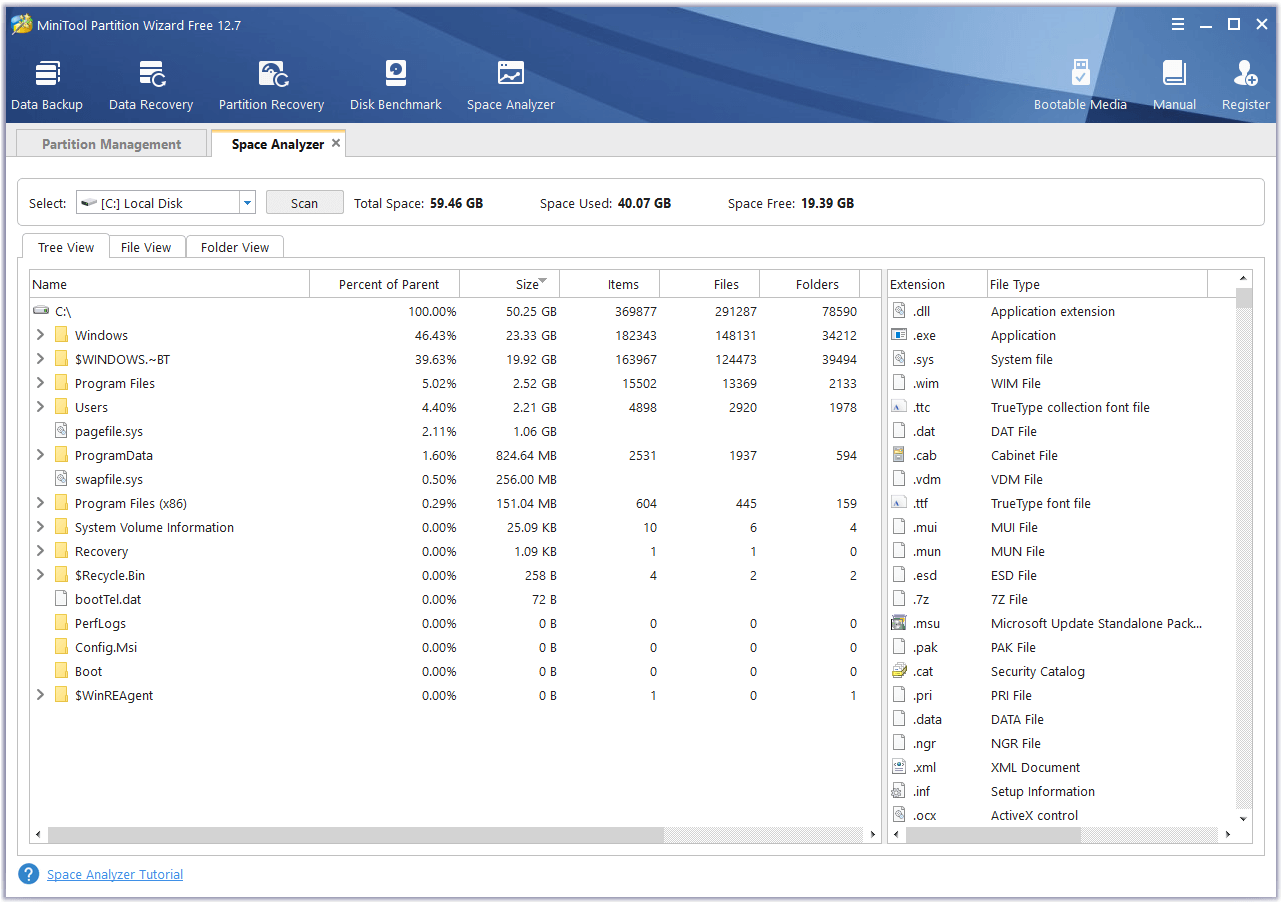
Task: Switch to the File View tab
Action: coord(146,247)
